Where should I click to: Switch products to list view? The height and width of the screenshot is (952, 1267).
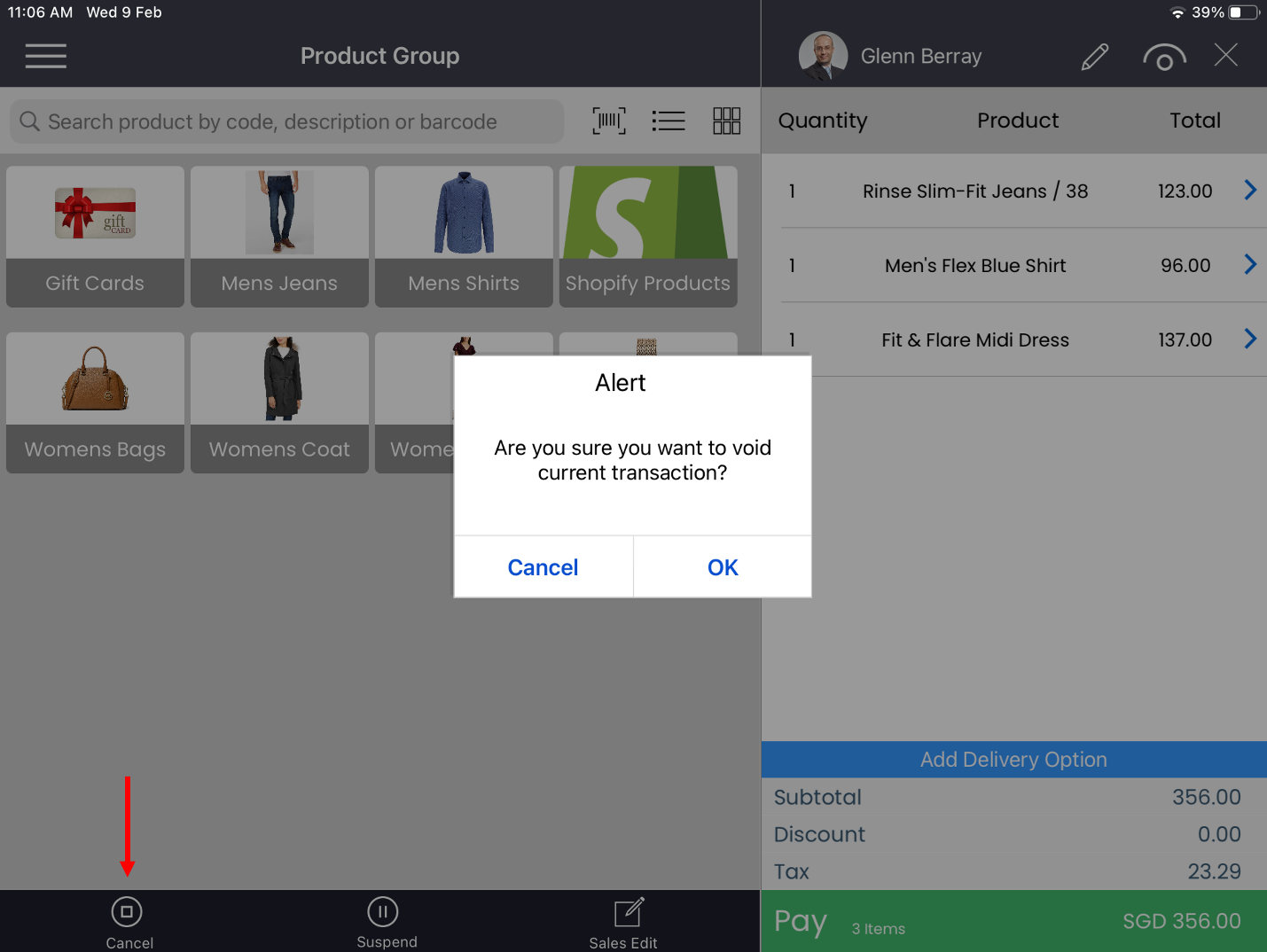point(669,121)
